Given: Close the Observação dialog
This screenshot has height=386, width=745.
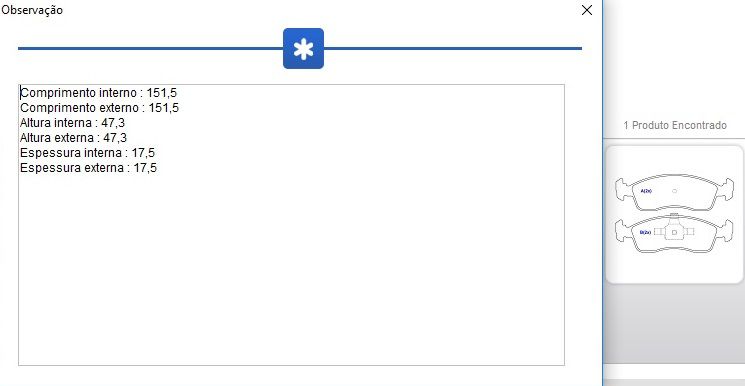Looking at the screenshot, I should pyautogui.click(x=587, y=10).
